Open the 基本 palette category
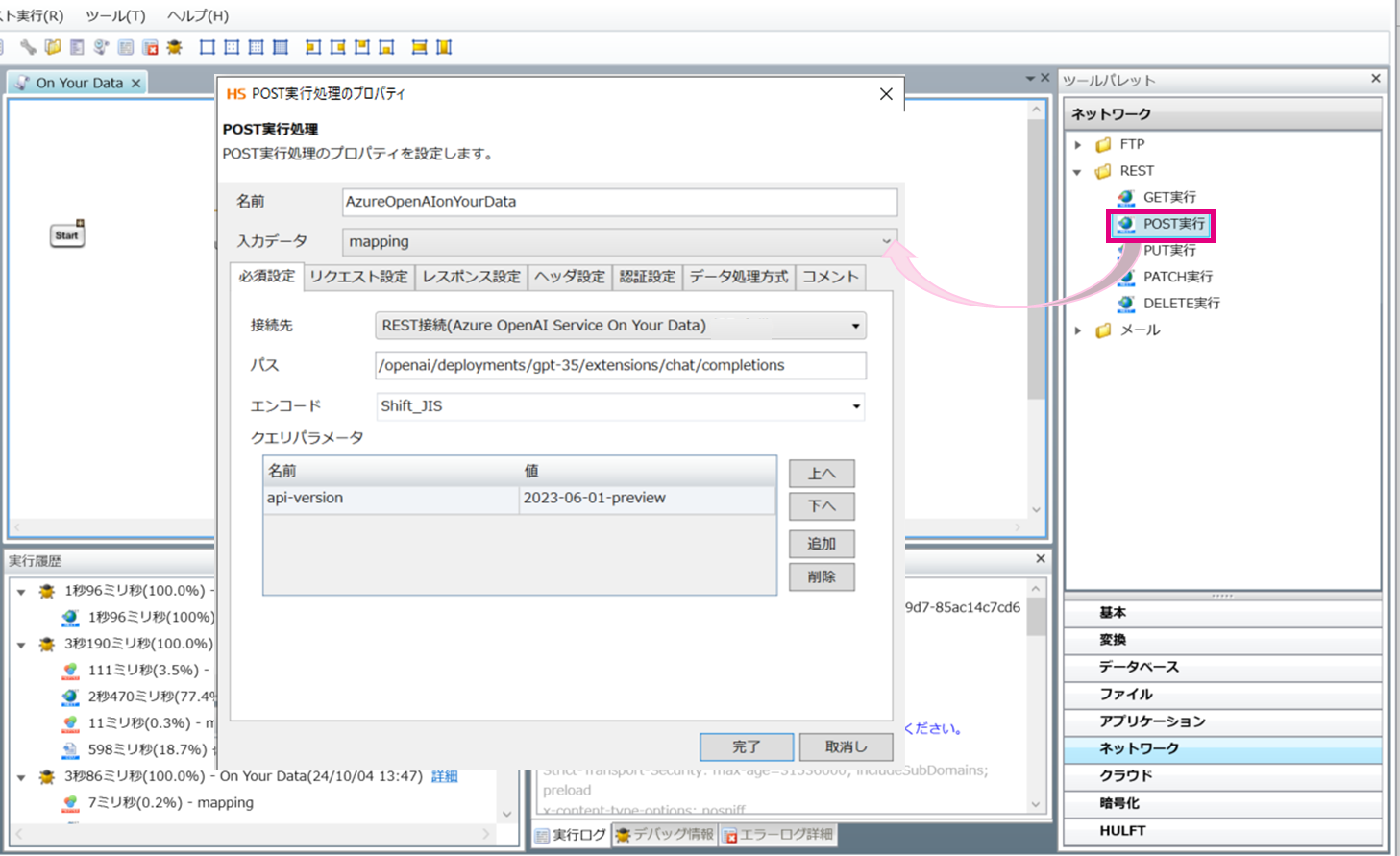Image resolution: width=1400 pixels, height=856 pixels. (1222, 613)
